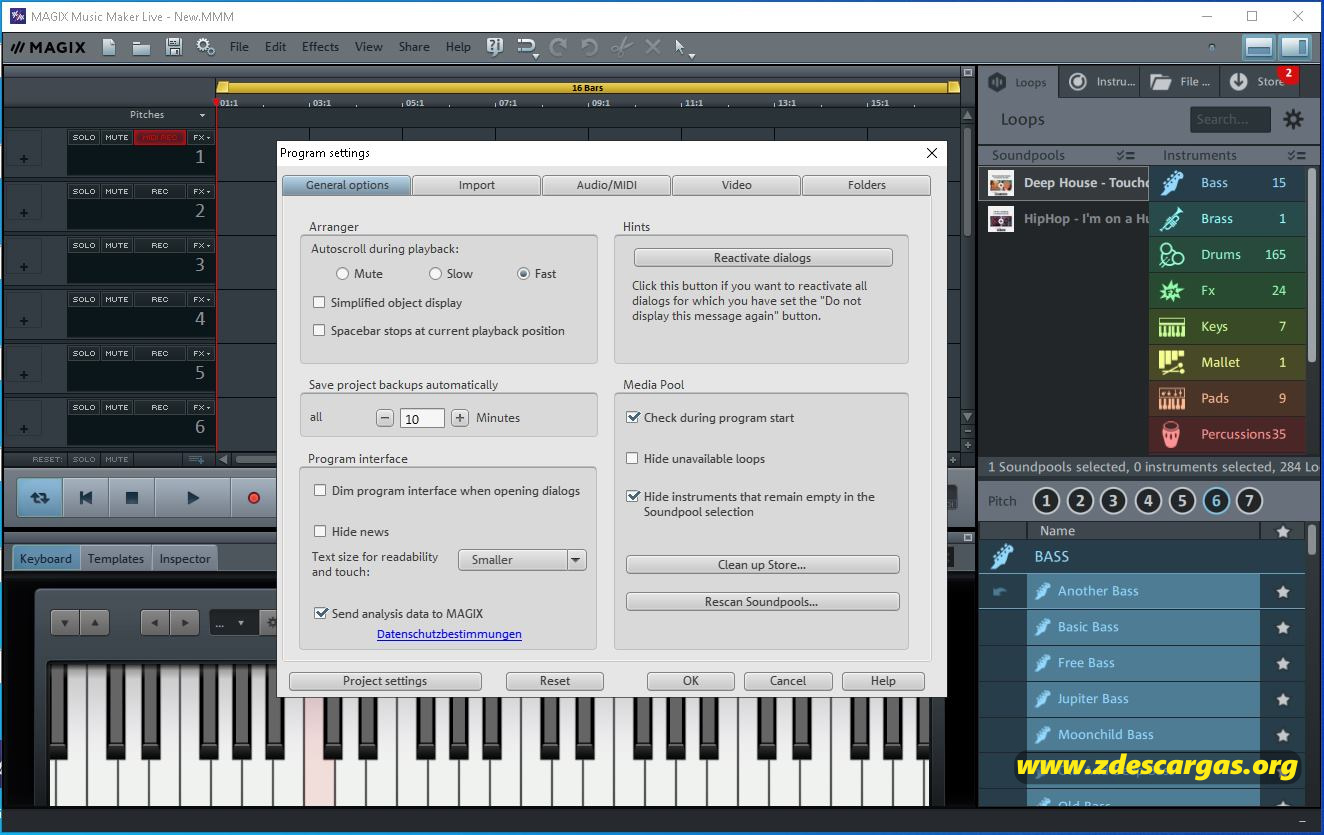
Task: Open Soundpools list view options
Action: pos(1126,155)
